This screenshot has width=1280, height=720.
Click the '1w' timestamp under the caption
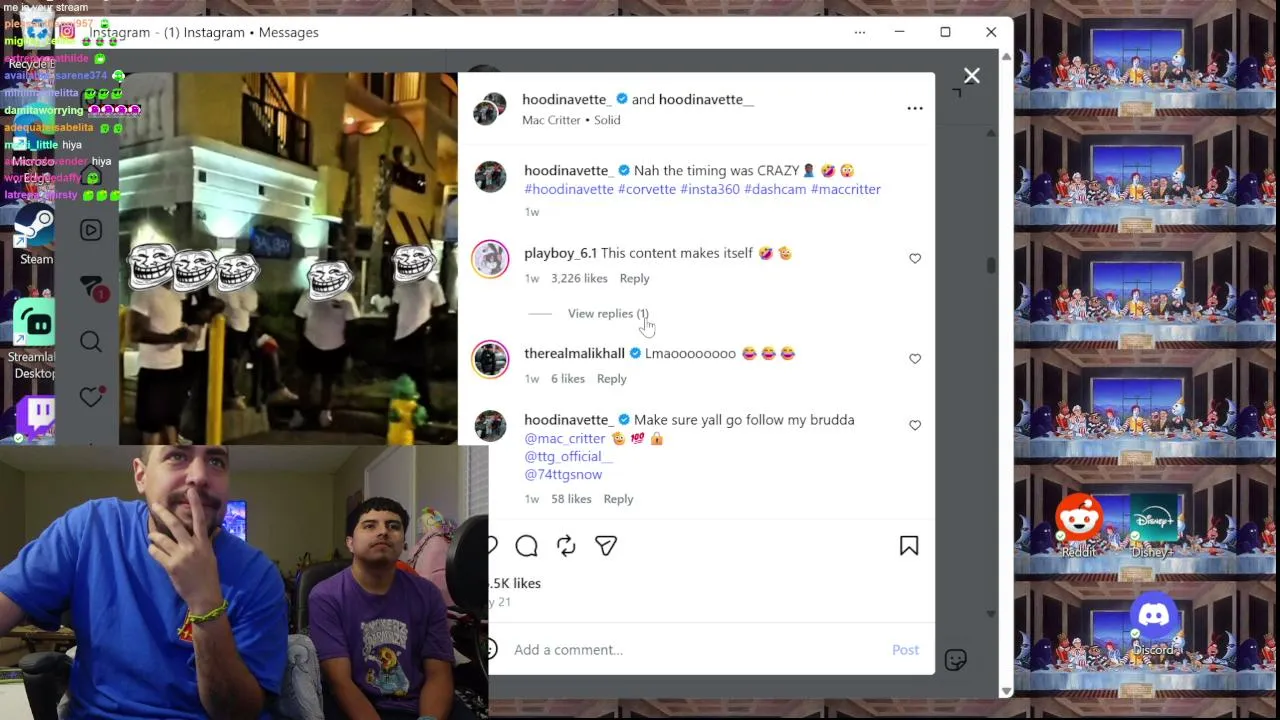pos(531,212)
